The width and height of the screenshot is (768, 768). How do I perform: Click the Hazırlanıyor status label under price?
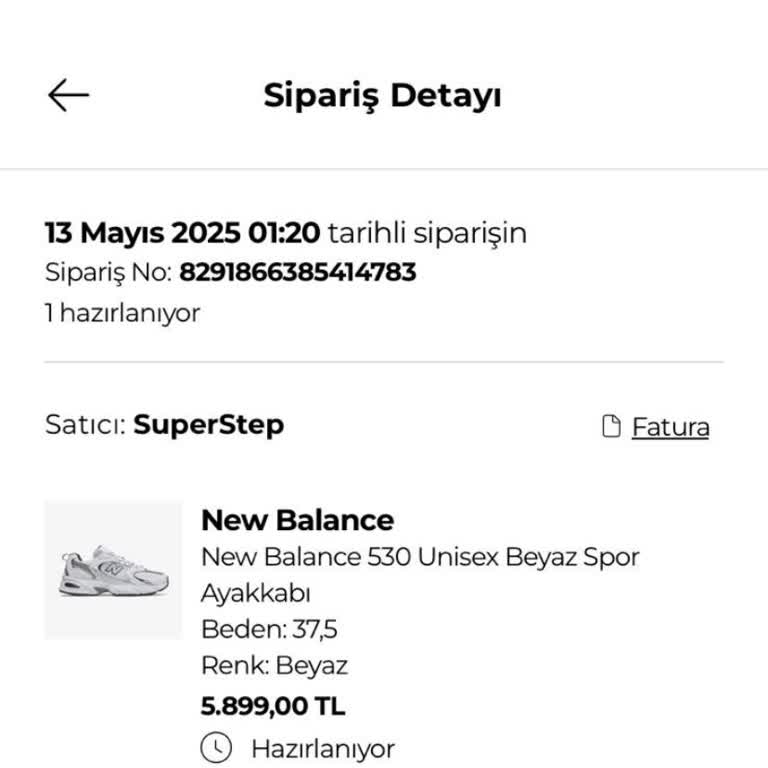click(x=322, y=748)
